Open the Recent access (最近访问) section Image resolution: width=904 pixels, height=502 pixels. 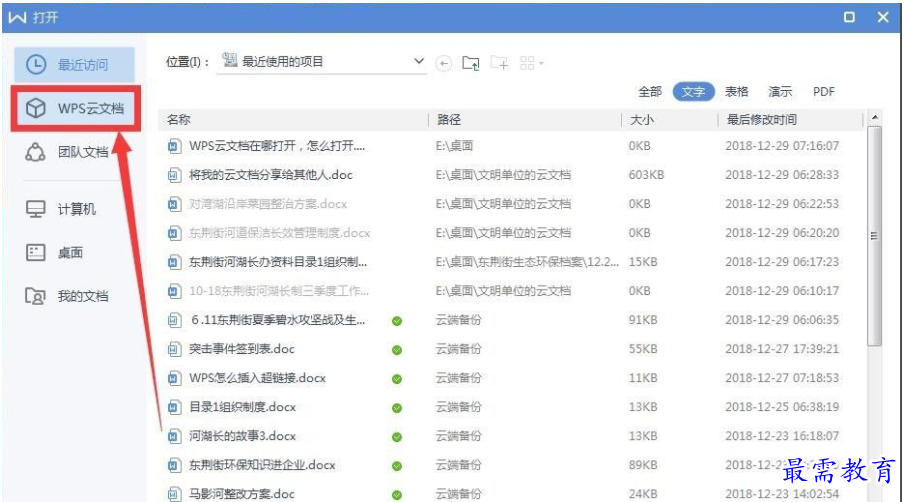coord(74,65)
